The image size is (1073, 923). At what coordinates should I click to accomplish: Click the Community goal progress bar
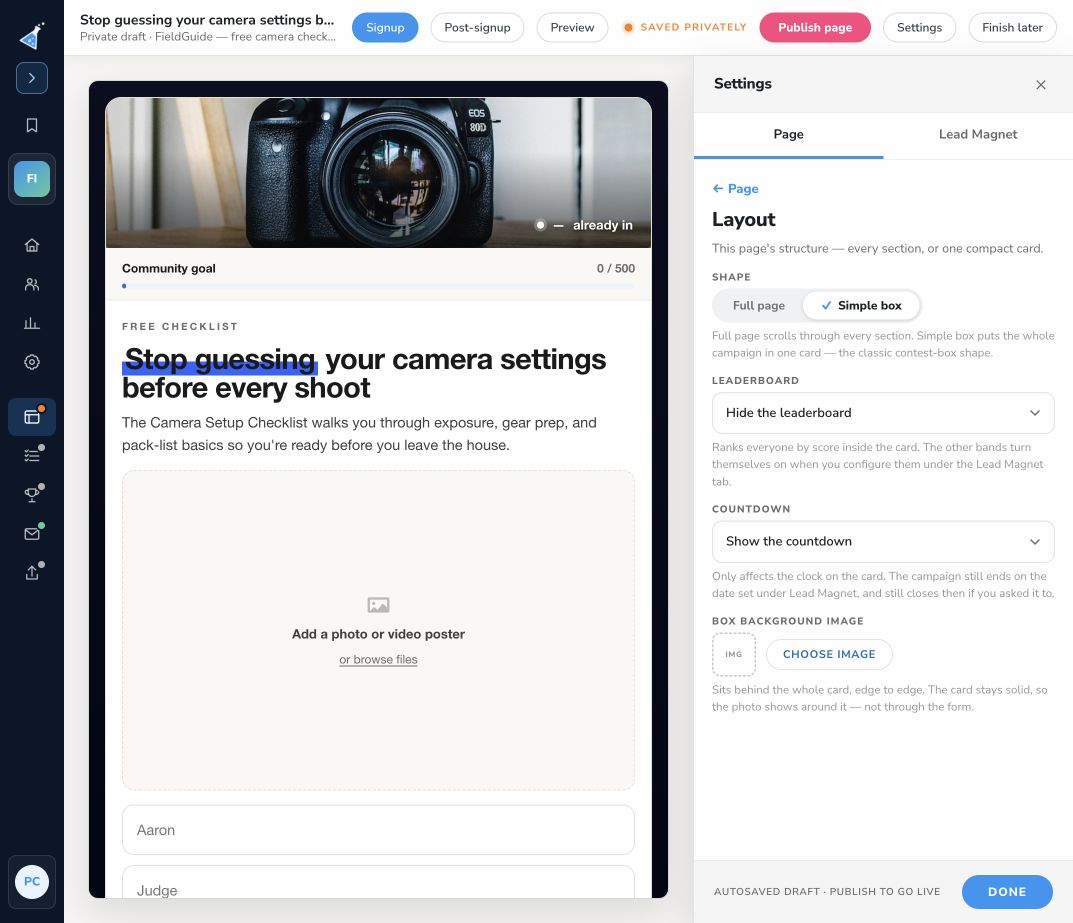(x=378, y=286)
